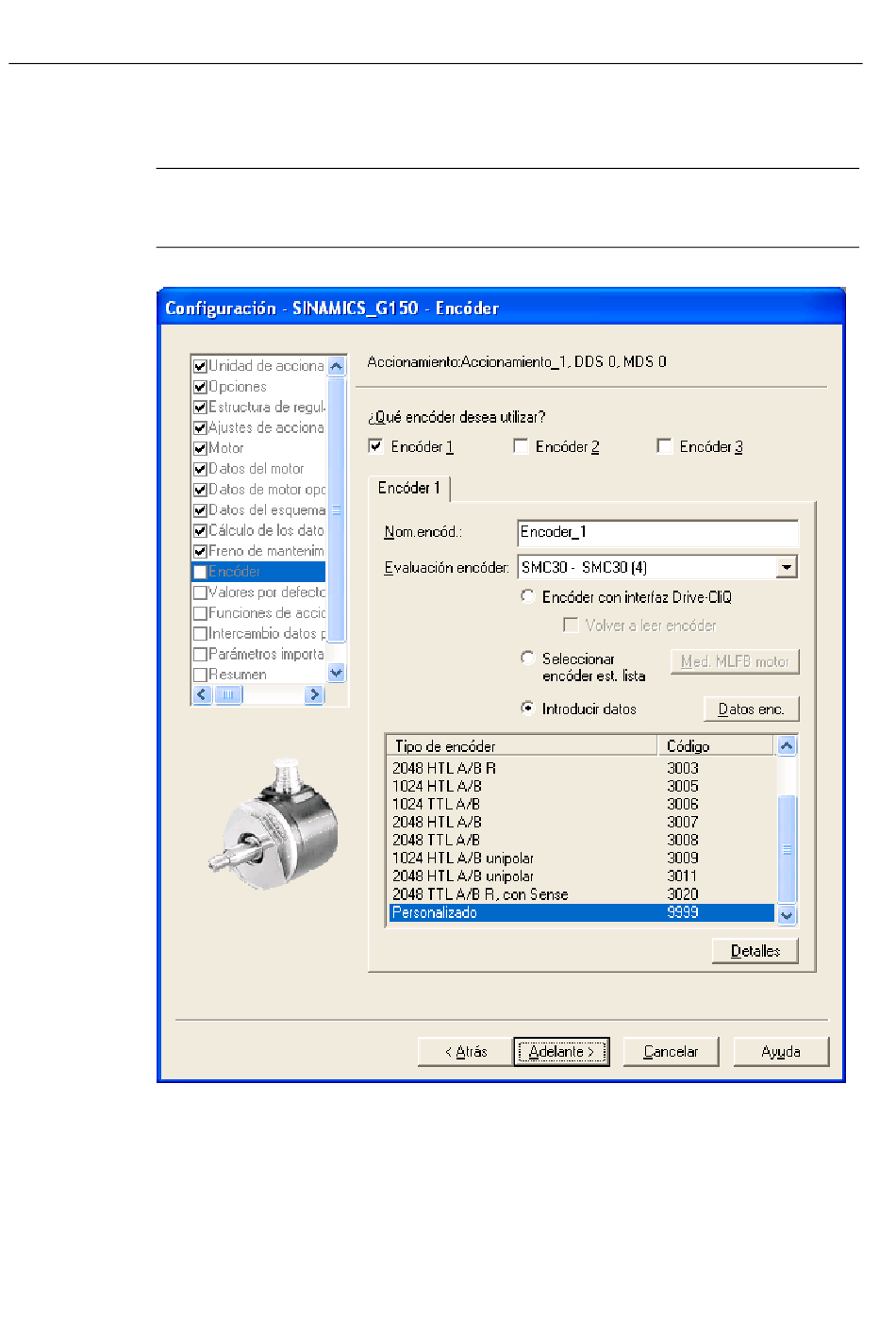Open the Valores por defecto step
The image size is (896, 1318).
point(259,592)
